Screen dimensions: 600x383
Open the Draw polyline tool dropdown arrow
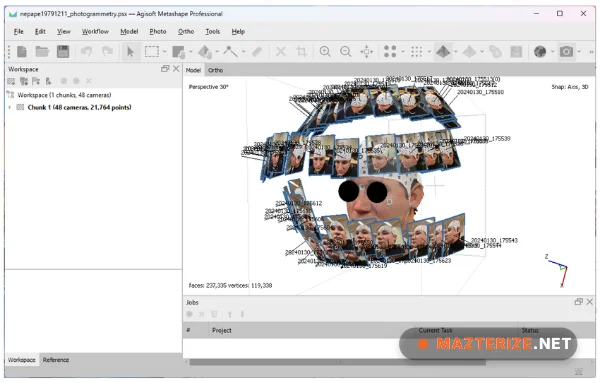click(x=243, y=51)
